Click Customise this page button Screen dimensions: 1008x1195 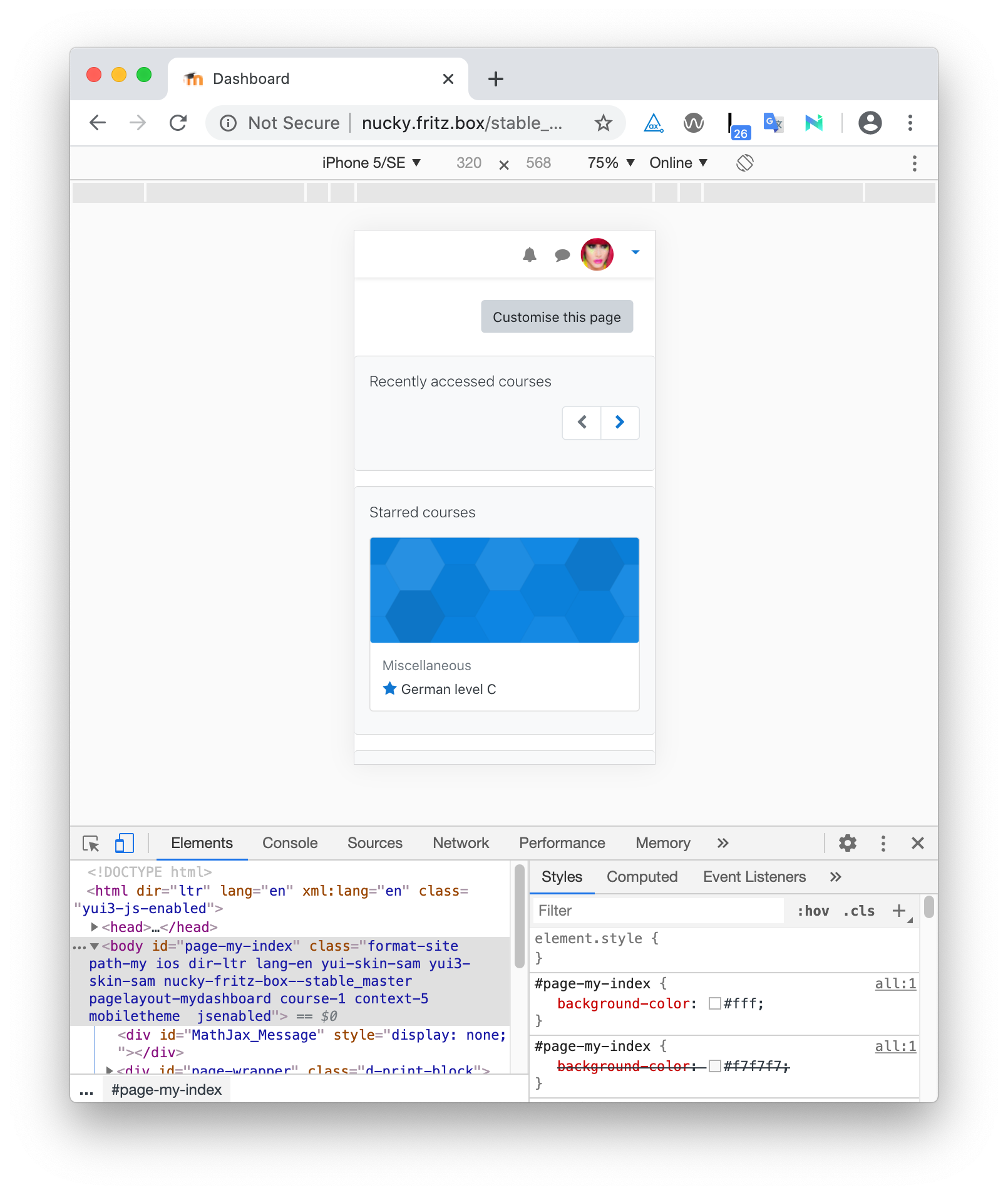557,317
